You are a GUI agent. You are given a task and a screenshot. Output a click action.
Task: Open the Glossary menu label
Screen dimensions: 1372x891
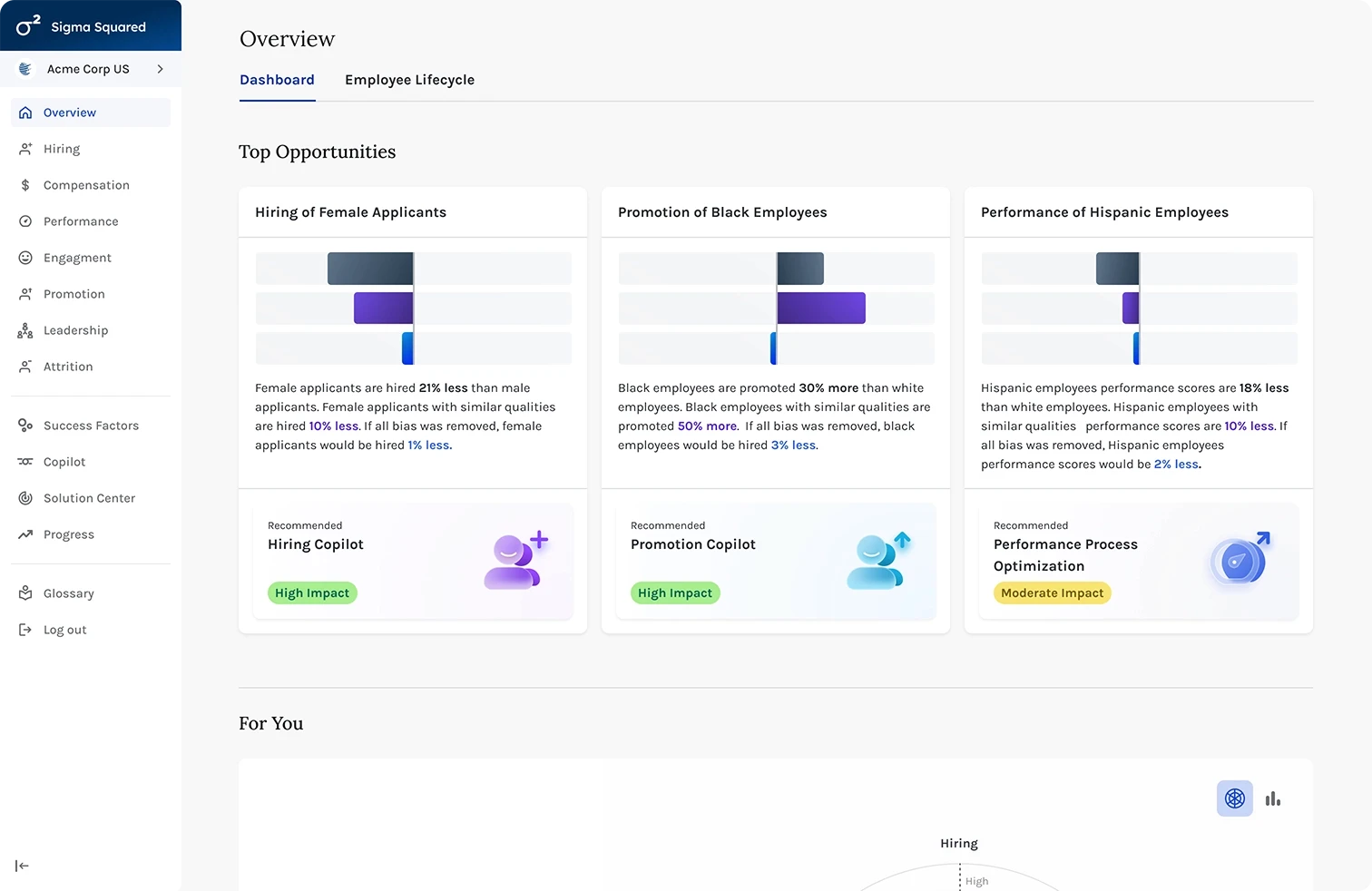69,593
